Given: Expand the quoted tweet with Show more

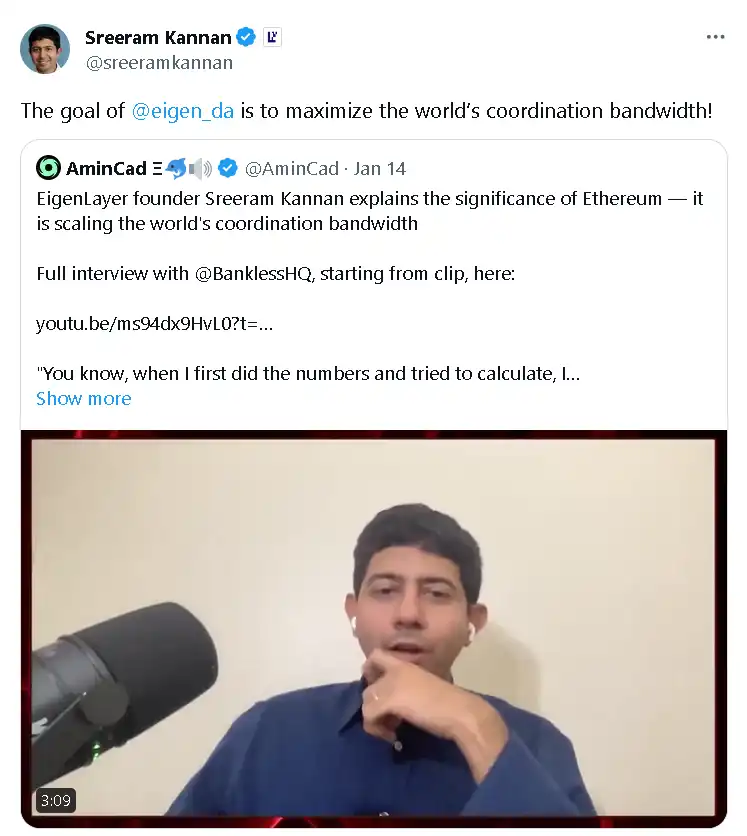Looking at the screenshot, I should (84, 399).
